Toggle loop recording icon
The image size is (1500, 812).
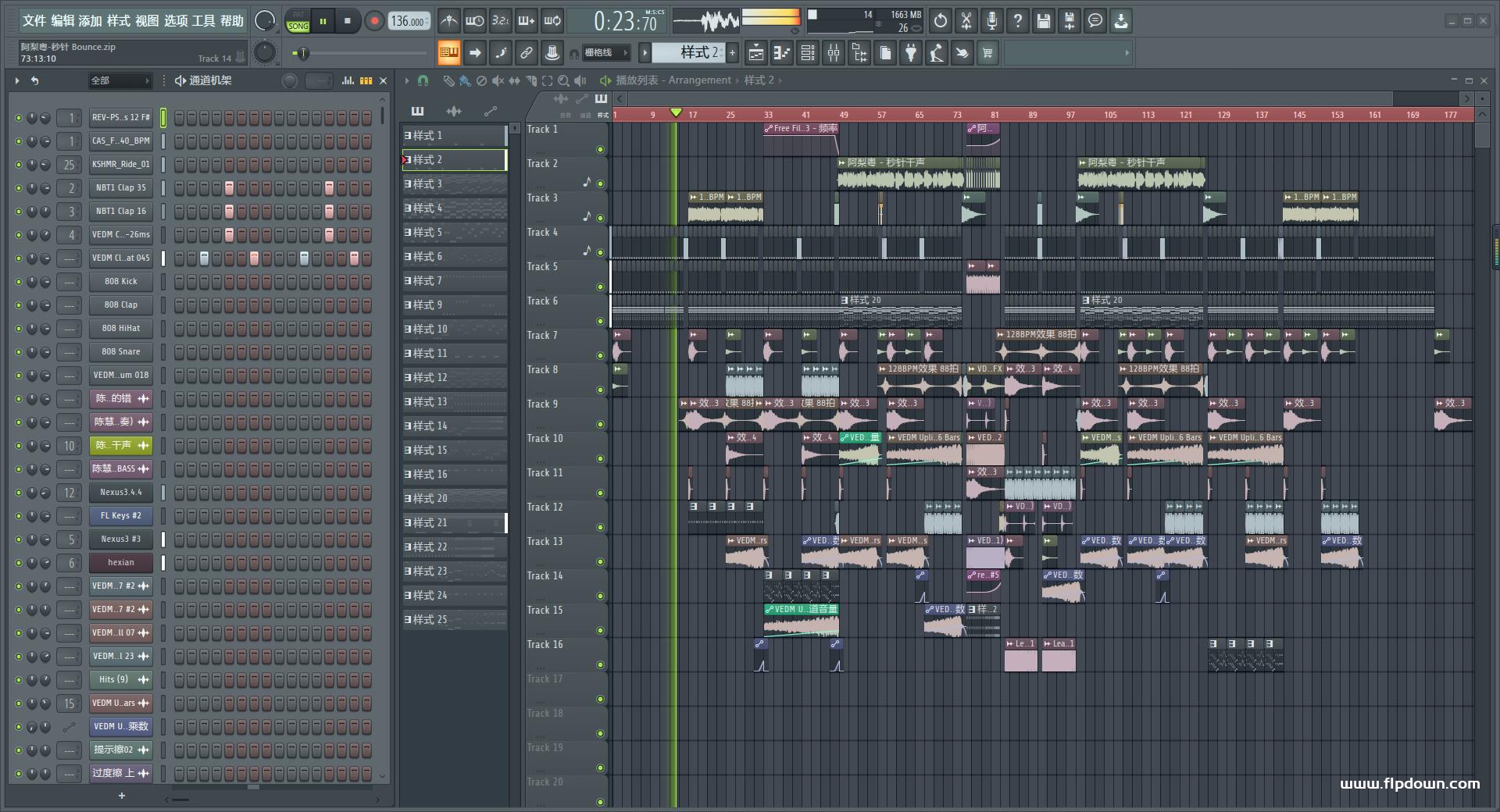(552, 21)
